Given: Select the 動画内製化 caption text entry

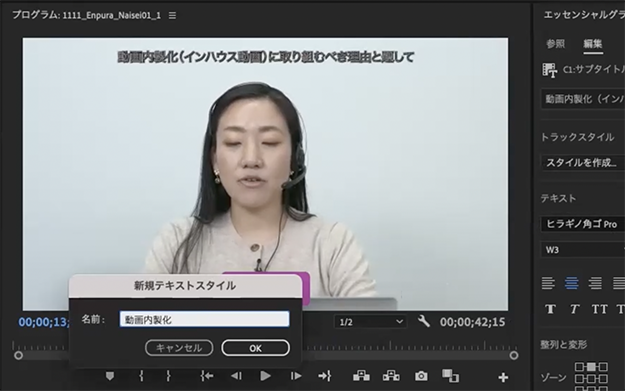Looking at the screenshot, I should (583, 99).
